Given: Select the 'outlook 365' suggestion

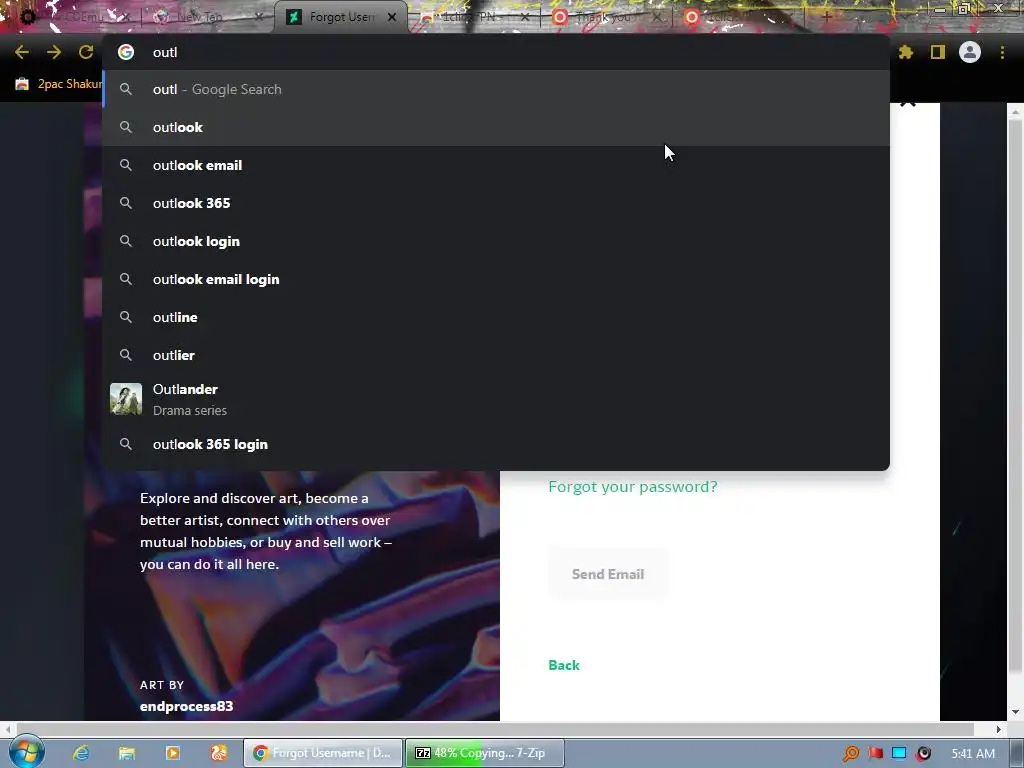Looking at the screenshot, I should click(x=496, y=203).
